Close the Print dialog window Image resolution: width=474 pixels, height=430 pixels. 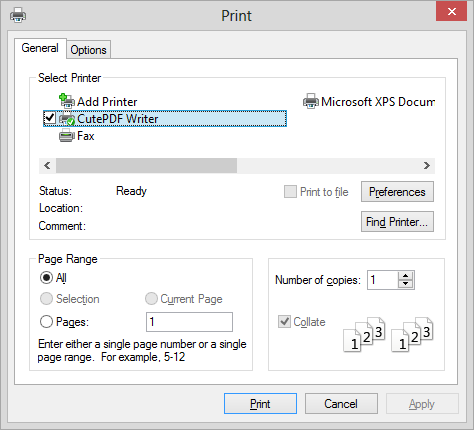pyautogui.click(x=451, y=12)
